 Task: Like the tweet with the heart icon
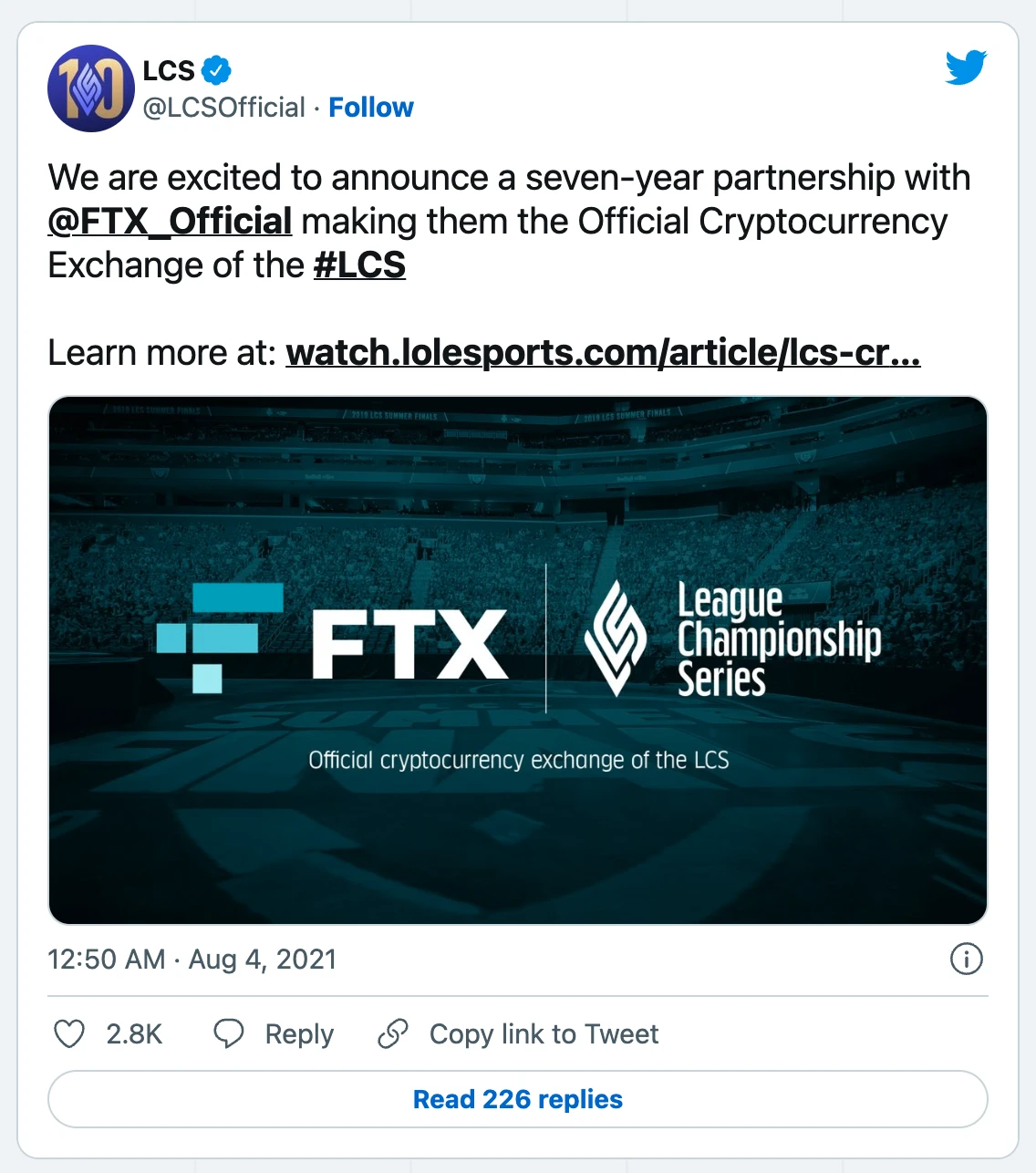(x=69, y=1033)
